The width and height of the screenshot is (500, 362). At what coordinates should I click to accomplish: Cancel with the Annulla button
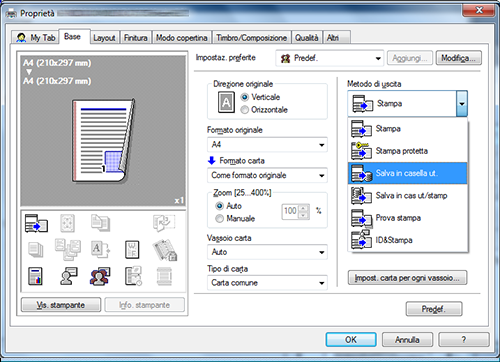coord(407,340)
